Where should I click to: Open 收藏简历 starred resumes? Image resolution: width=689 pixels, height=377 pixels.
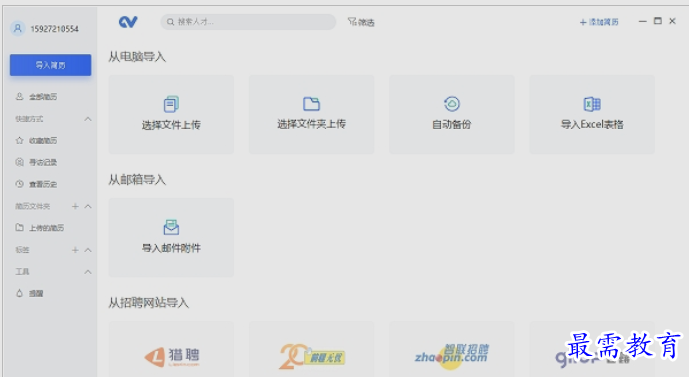pyautogui.click(x=36, y=141)
